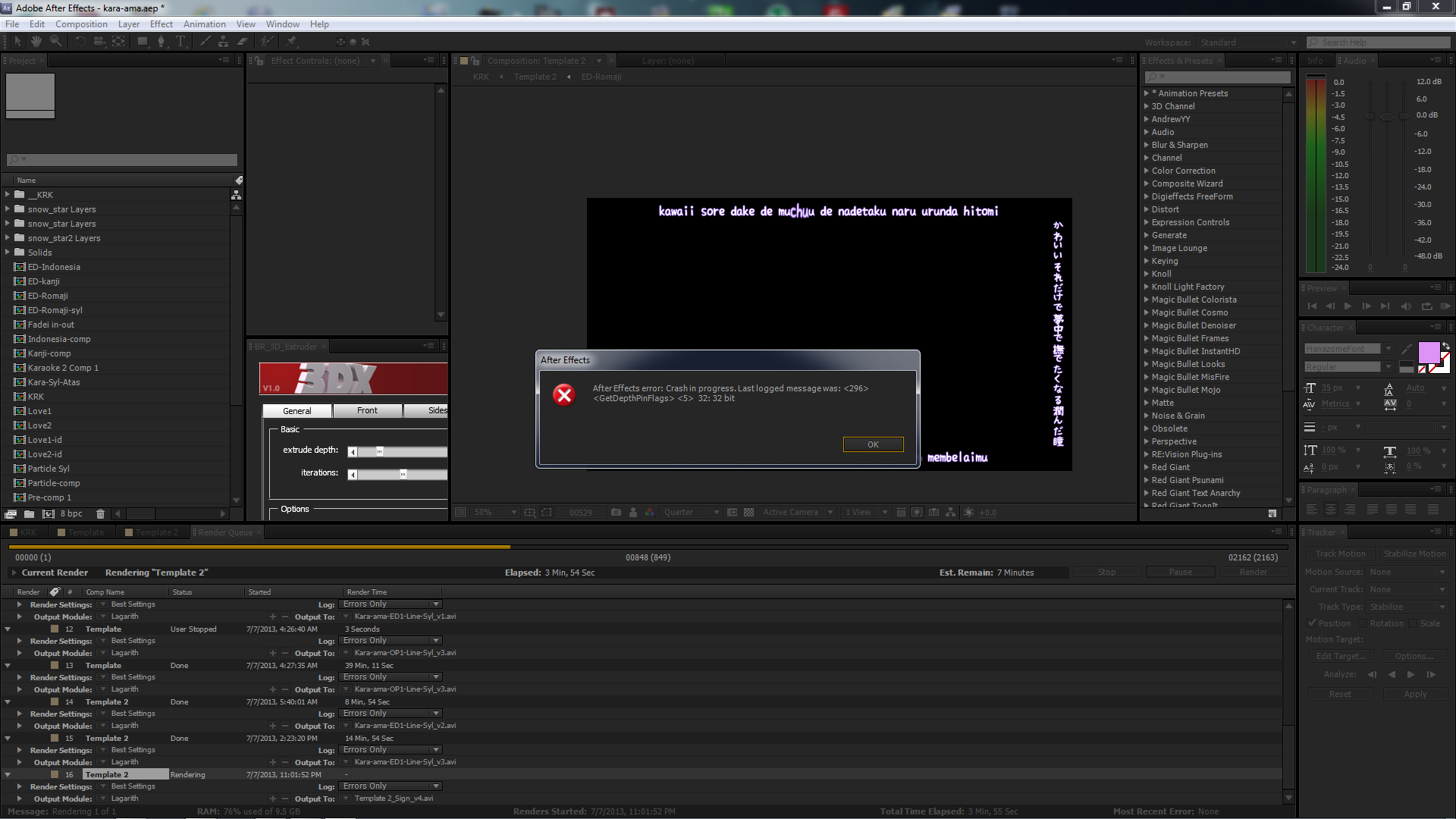Switch to the Front tab in 3D Extruder

click(367, 410)
